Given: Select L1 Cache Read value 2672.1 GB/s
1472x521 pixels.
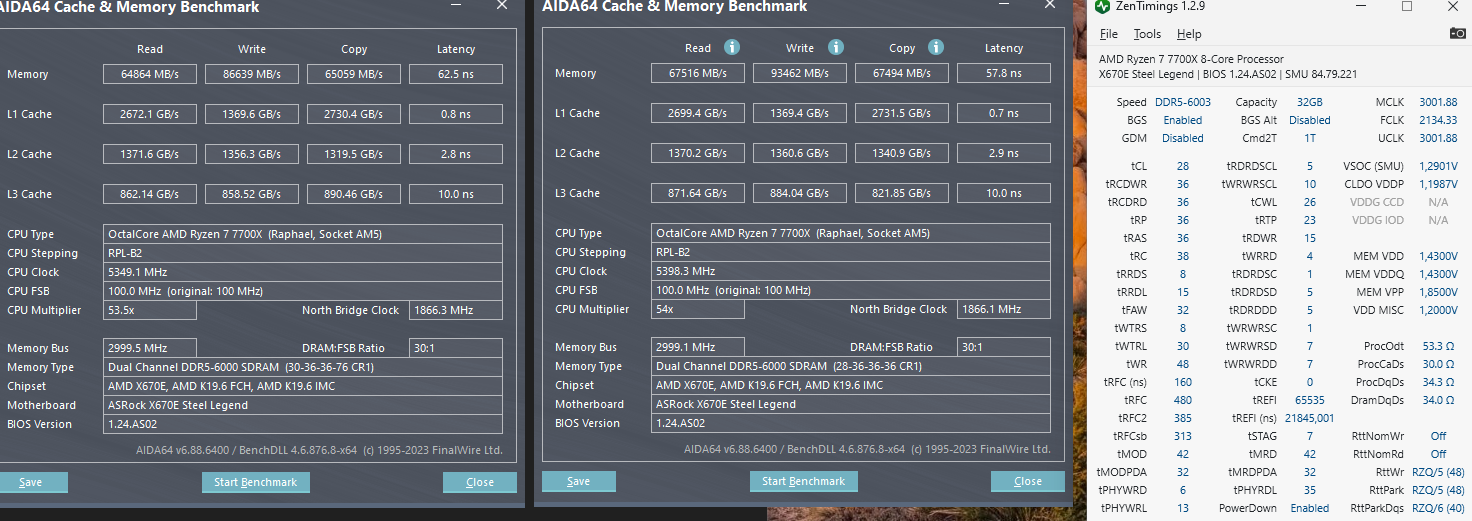Looking at the screenshot, I should 150,114.
